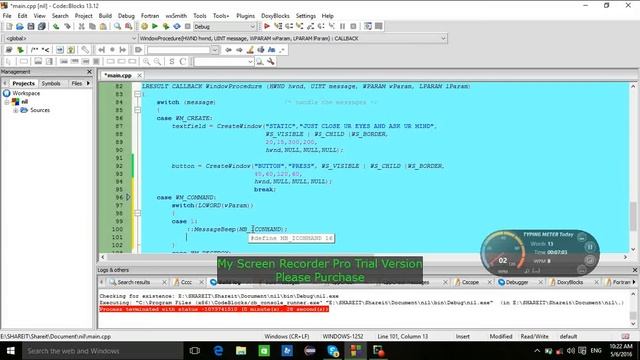Open the Settings menu
The width and height of the screenshot is (640, 360).
pyautogui.click(x=306, y=16)
